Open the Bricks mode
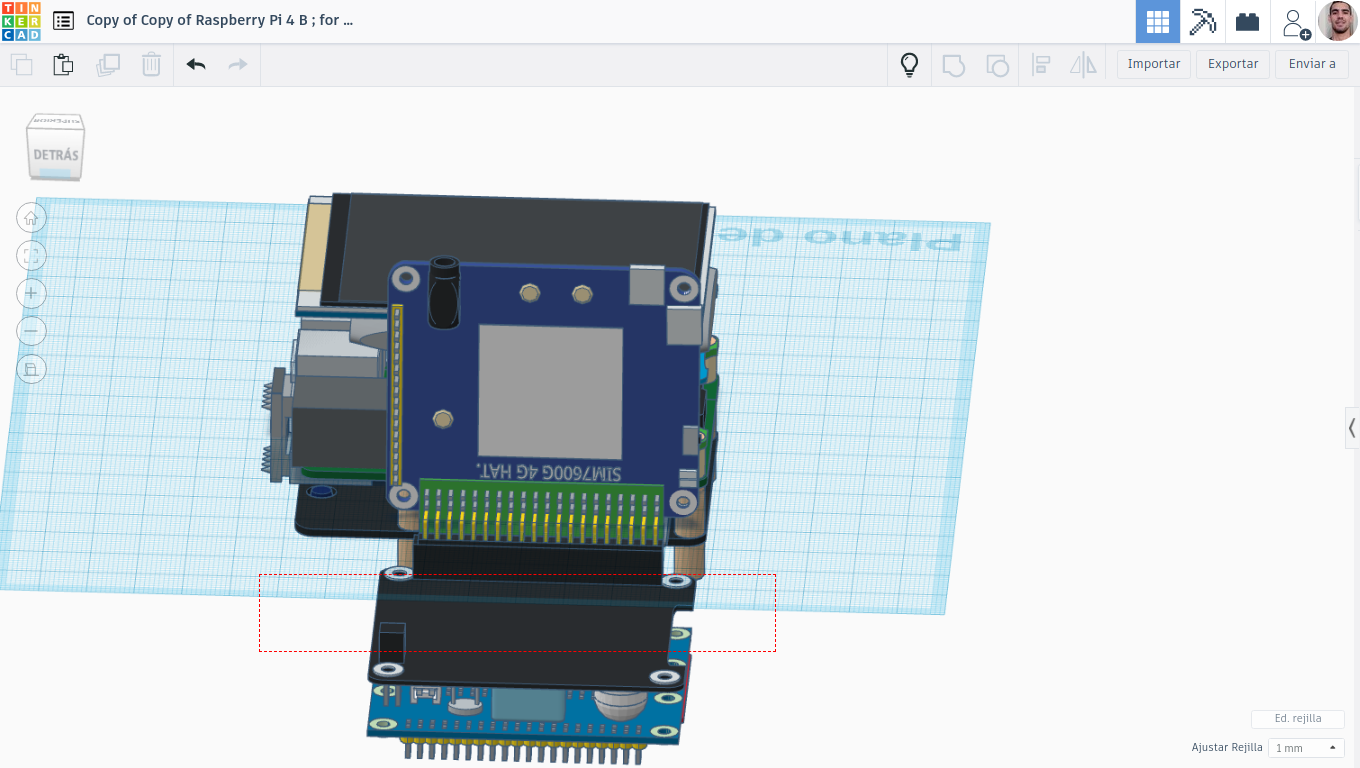Viewport: 1360px width, 768px height. click(1247, 21)
